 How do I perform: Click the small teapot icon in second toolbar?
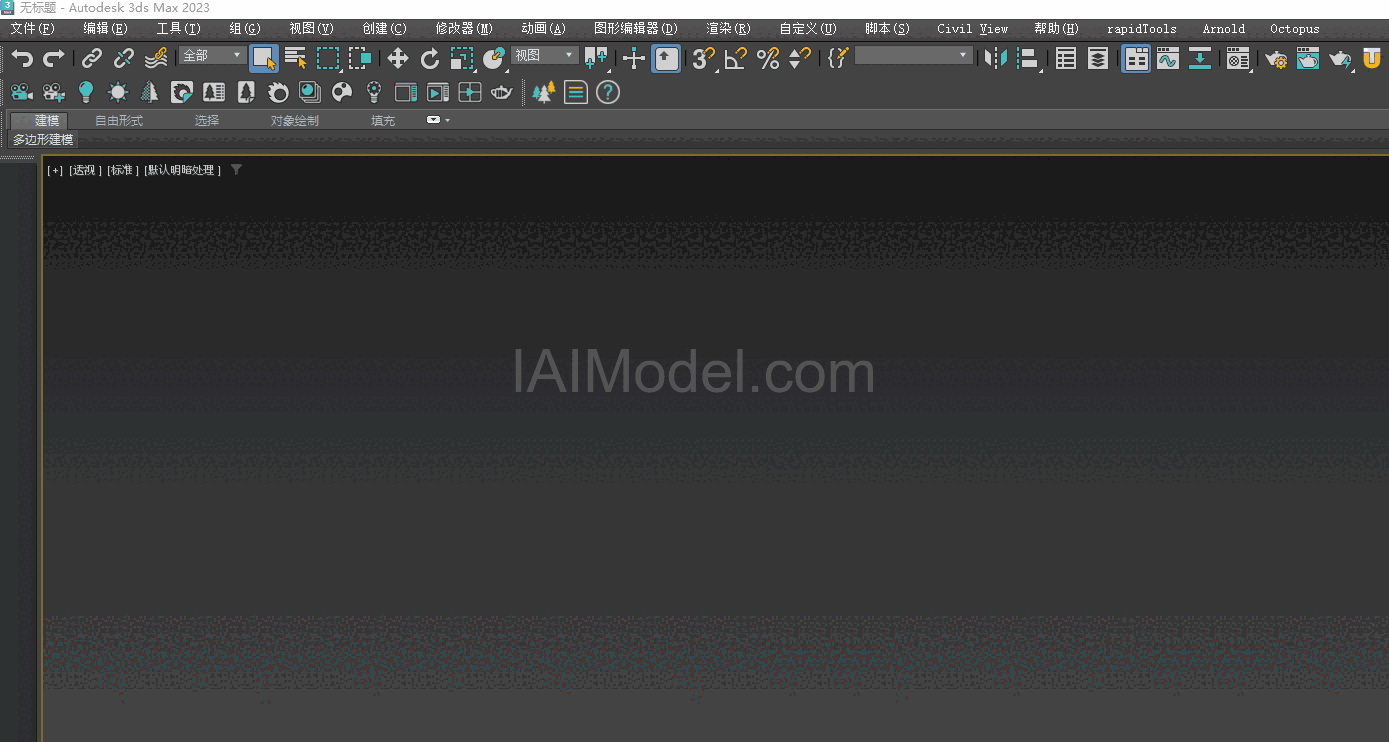[502, 92]
